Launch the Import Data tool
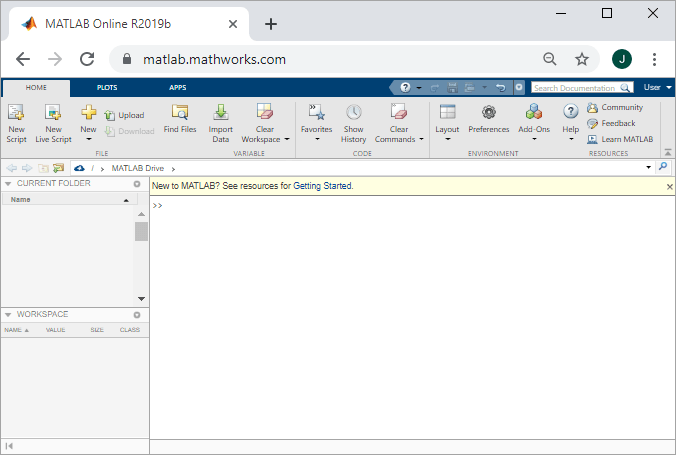This screenshot has height=455, width=676. click(x=220, y=123)
